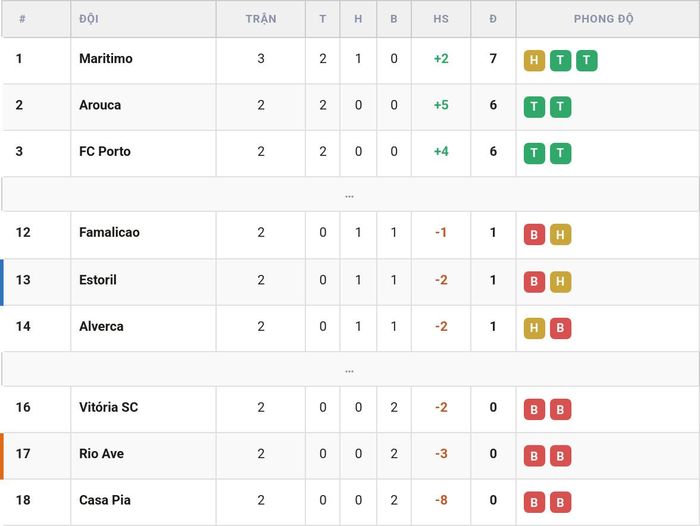
Task: Expand hidden rows below Alverca
Action: tap(350, 370)
